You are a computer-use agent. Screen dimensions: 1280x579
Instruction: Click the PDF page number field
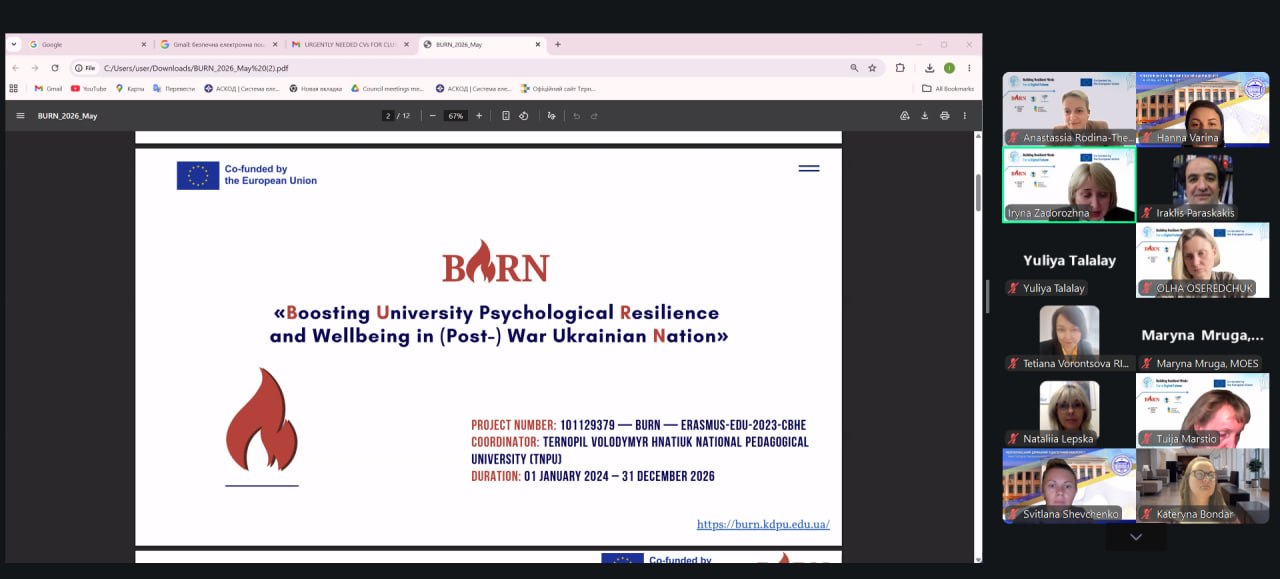point(388,116)
